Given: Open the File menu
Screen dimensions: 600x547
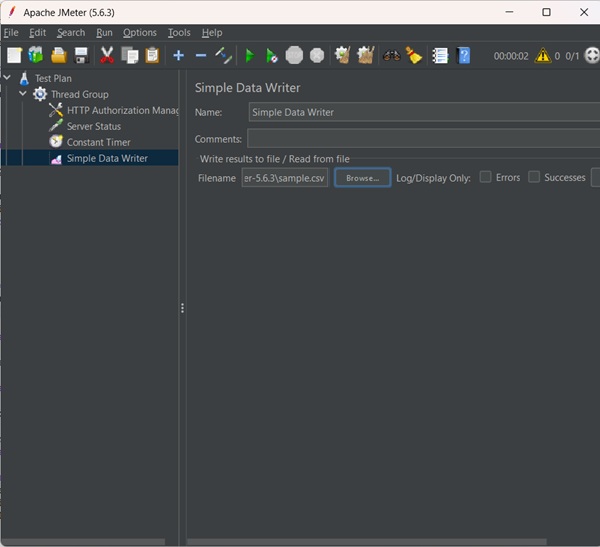Looking at the screenshot, I should (11, 33).
